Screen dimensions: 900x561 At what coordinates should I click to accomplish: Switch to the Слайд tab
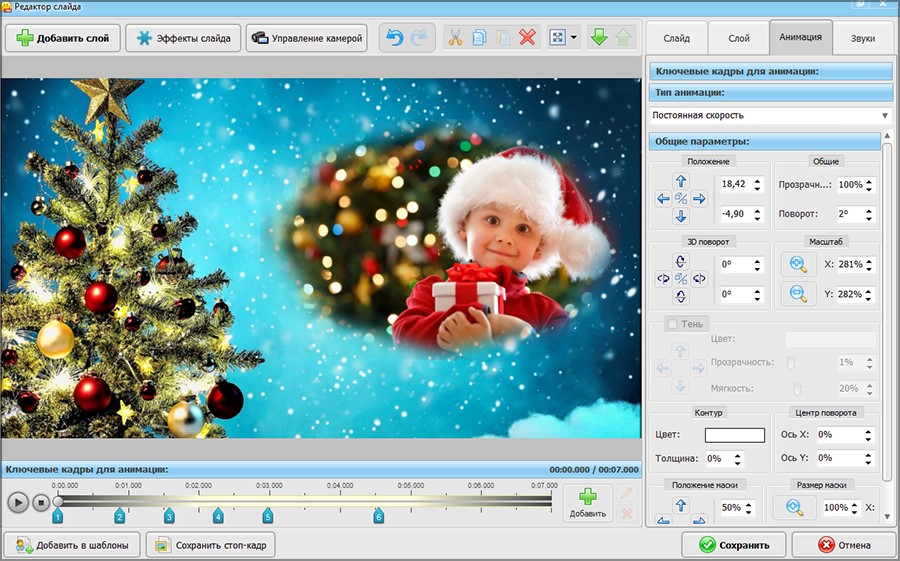pyautogui.click(x=677, y=38)
